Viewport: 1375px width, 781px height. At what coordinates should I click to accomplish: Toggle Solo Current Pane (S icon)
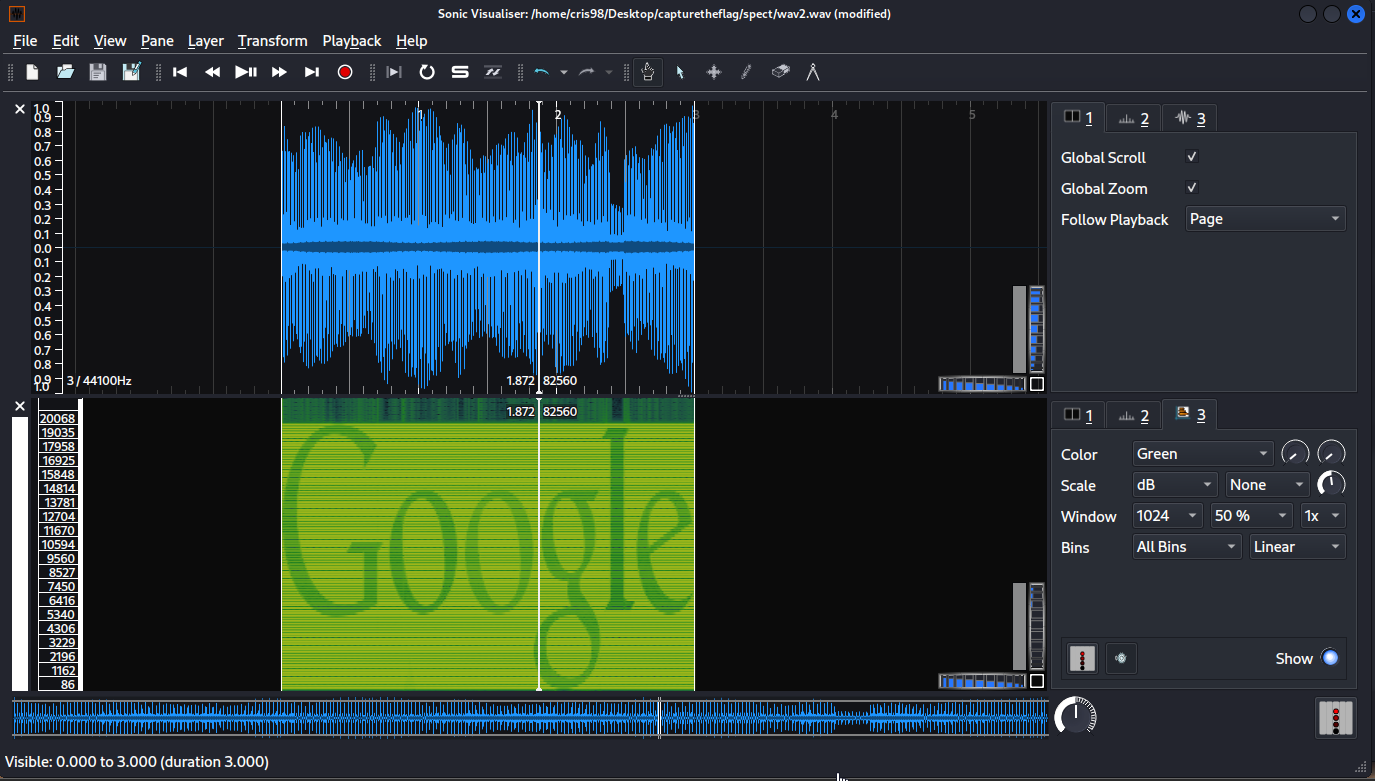click(x=460, y=72)
